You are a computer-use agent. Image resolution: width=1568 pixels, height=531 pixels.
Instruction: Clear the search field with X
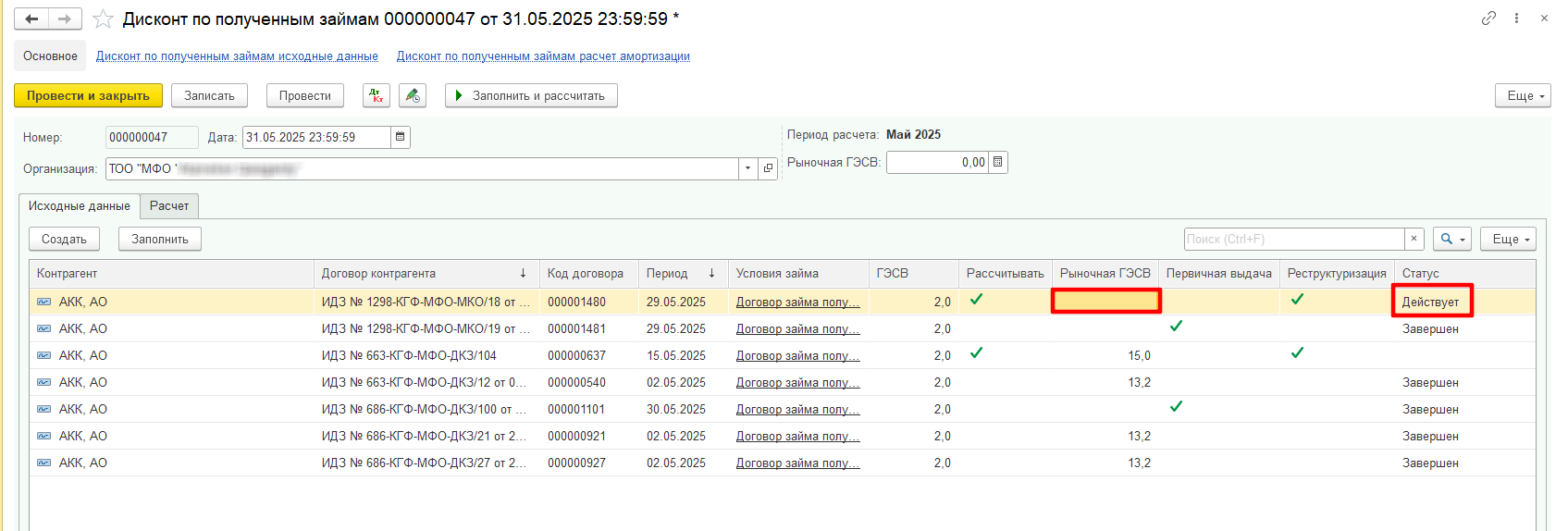click(x=1414, y=239)
